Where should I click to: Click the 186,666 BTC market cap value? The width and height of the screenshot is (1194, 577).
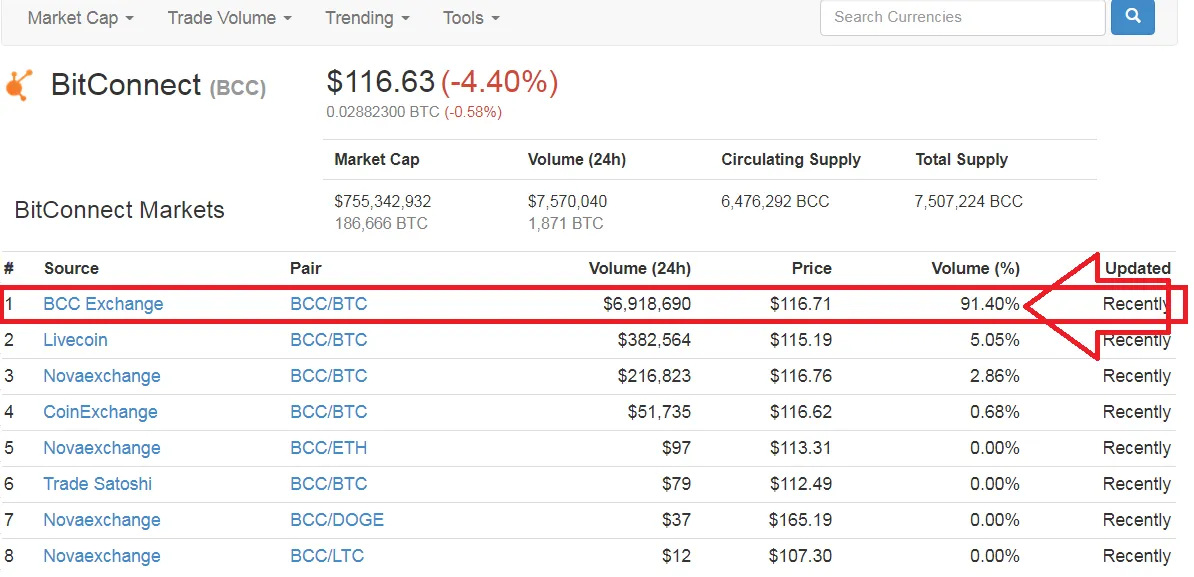click(381, 223)
